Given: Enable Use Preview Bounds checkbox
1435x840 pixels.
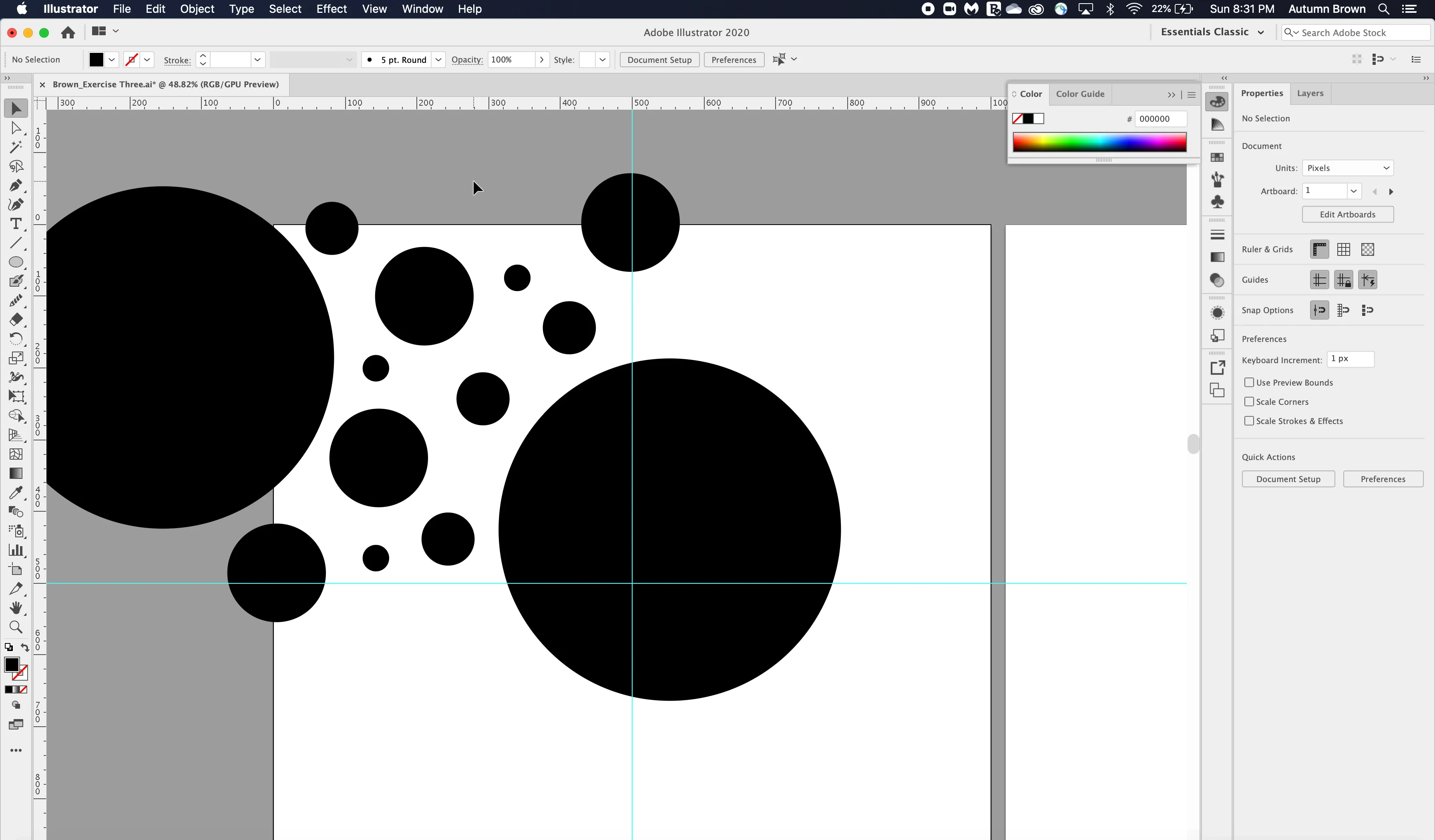Looking at the screenshot, I should click(1249, 382).
